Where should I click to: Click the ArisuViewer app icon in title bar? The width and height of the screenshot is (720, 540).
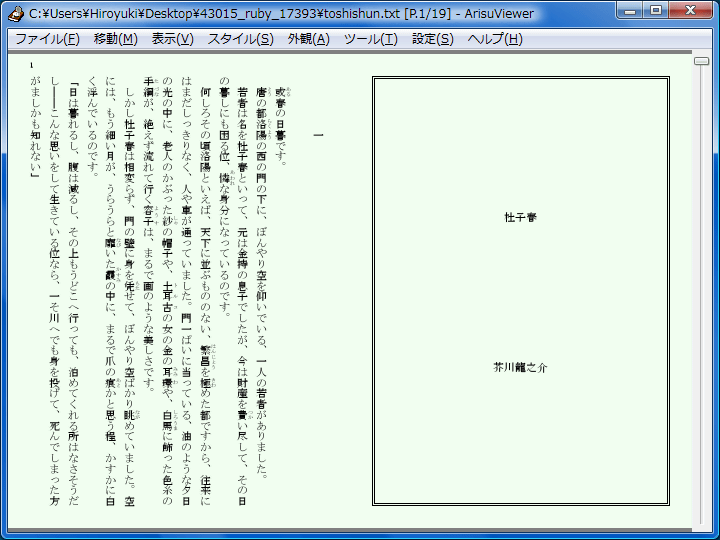click(16, 14)
